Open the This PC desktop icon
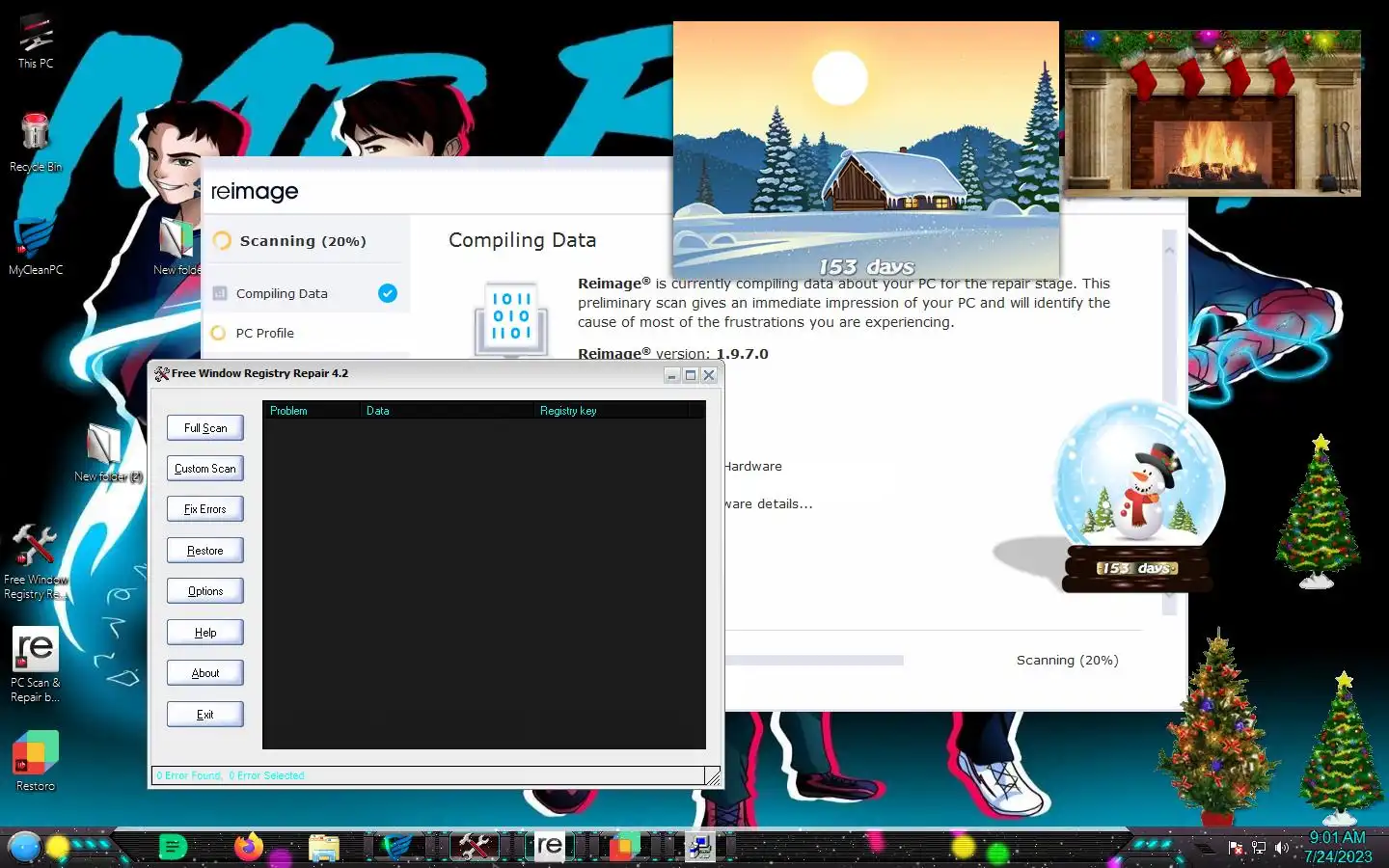This screenshot has width=1389, height=868. pos(36,41)
